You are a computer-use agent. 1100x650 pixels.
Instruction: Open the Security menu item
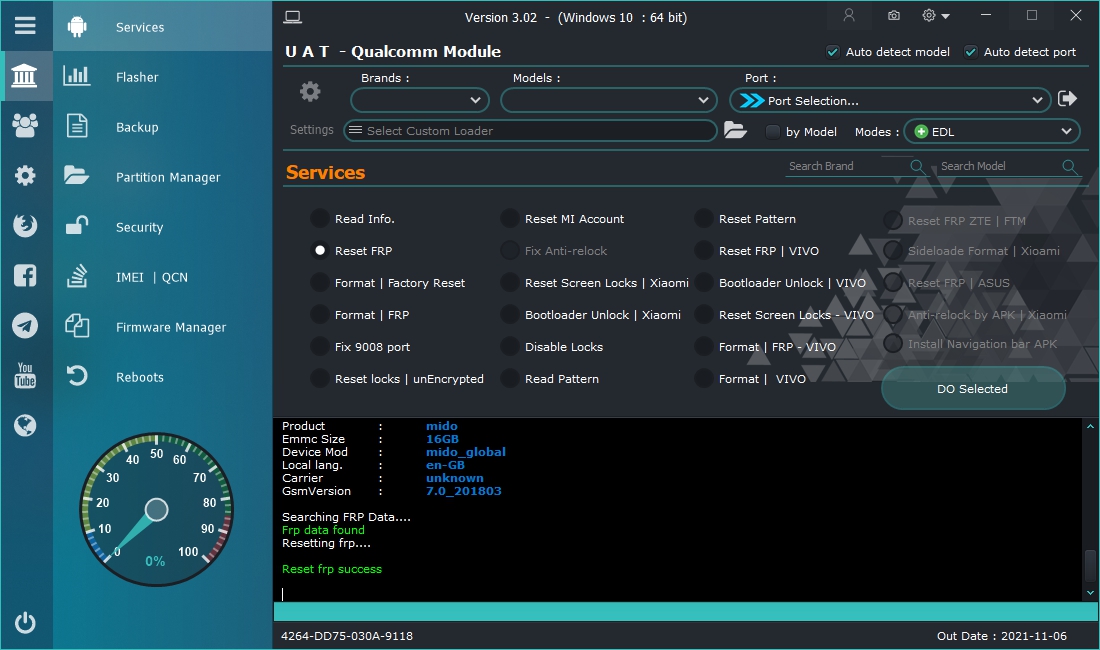click(163, 226)
